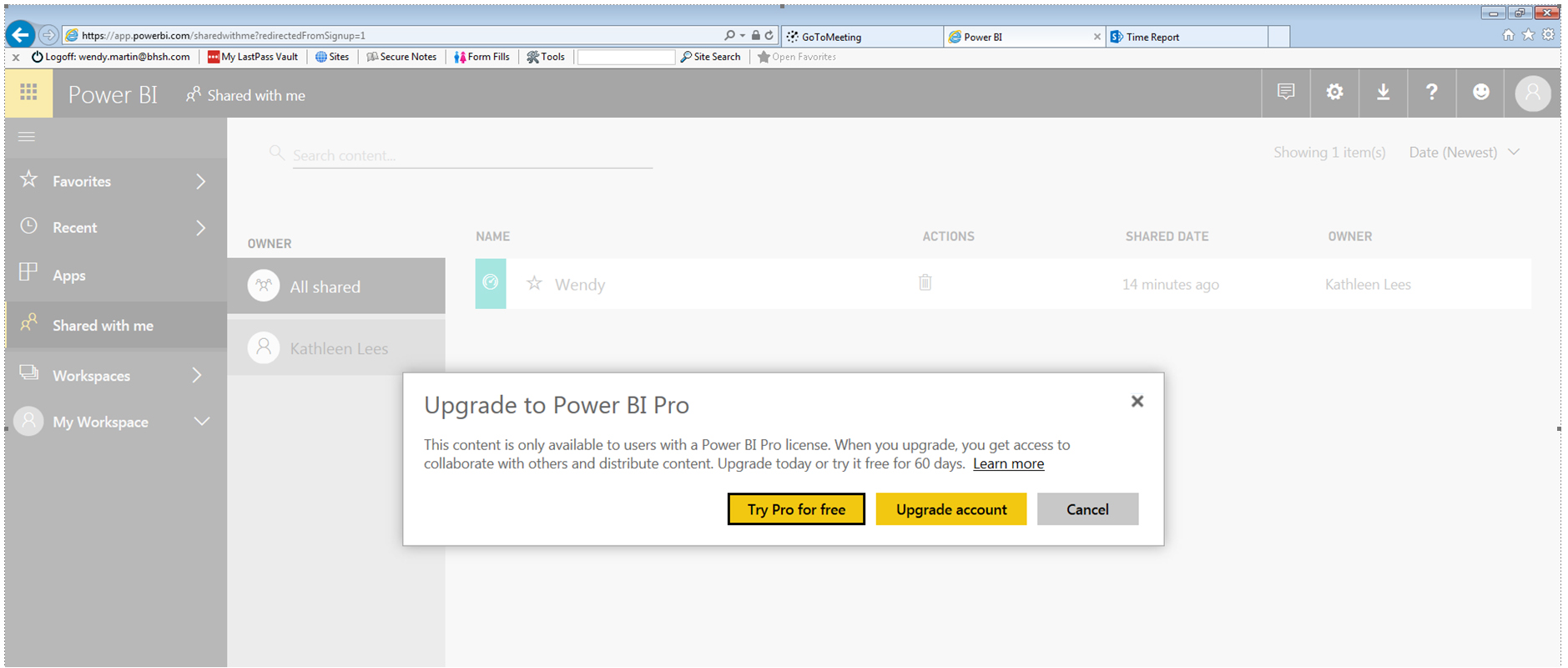Open the browser tools gear icon

click(x=1549, y=35)
